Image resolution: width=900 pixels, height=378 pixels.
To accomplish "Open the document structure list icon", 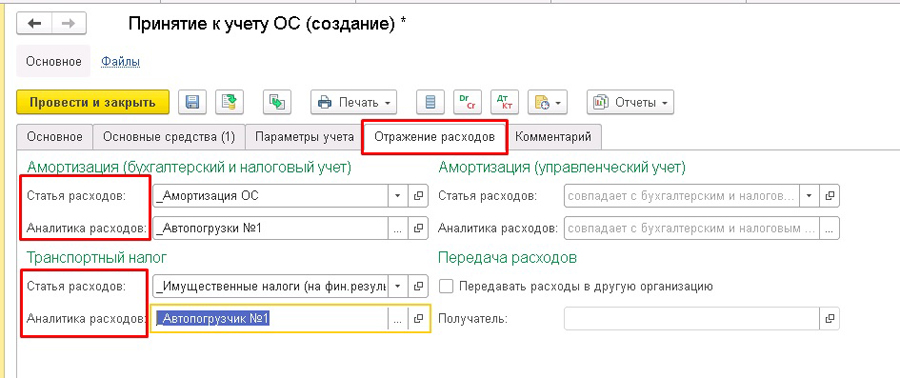I will (x=430, y=102).
